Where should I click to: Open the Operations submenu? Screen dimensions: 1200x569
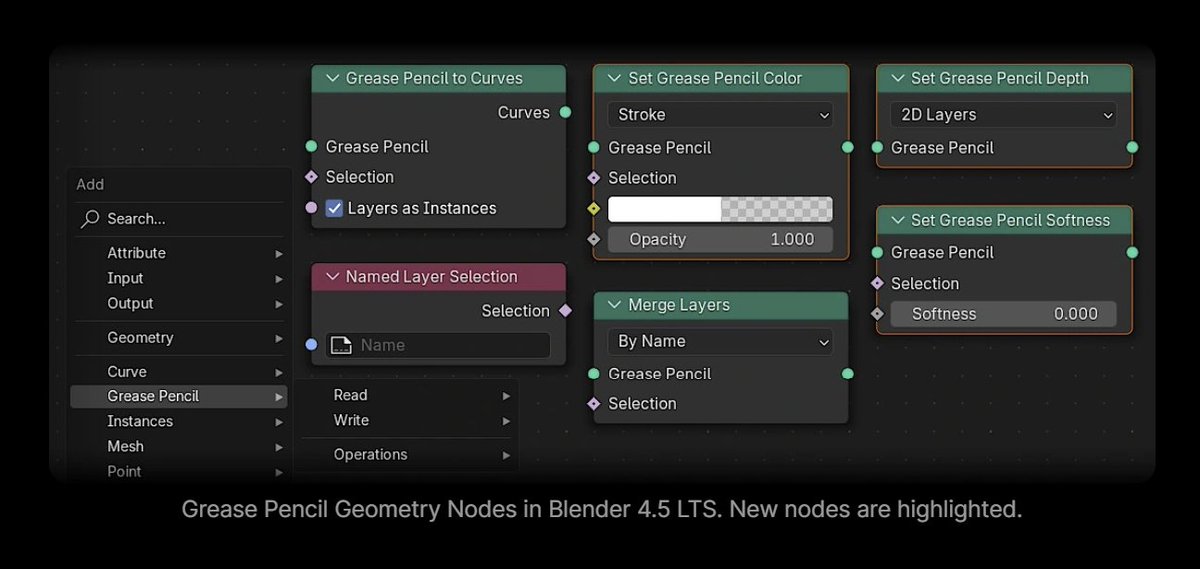tap(408, 454)
